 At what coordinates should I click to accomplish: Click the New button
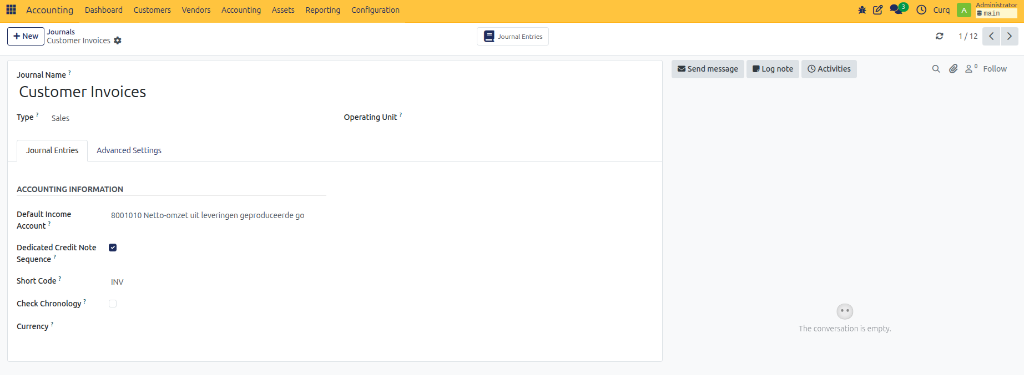(x=25, y=37)
